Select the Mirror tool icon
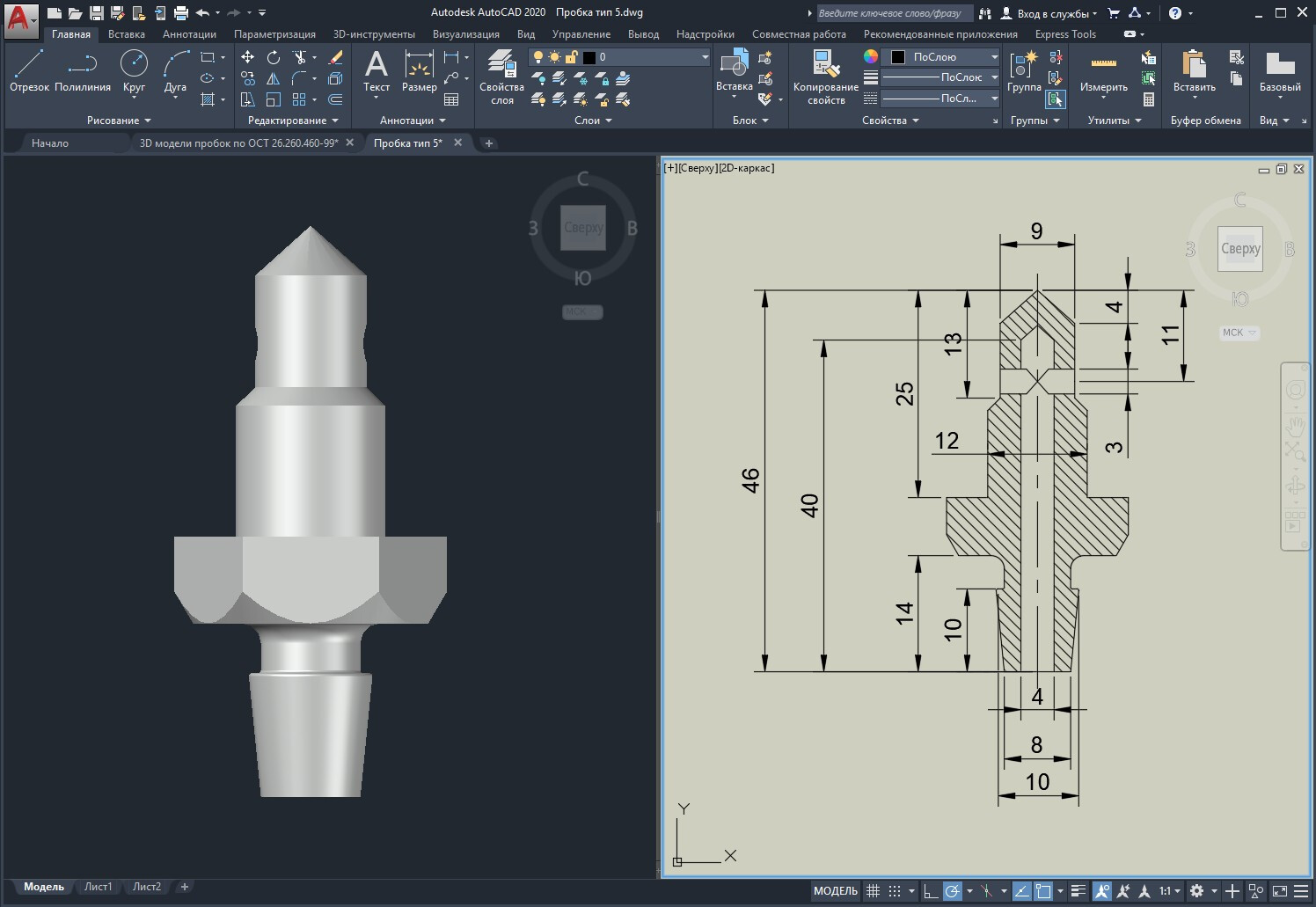This screenshot has width=1316, height=907. pyautogui.click(x=274, y=78)
